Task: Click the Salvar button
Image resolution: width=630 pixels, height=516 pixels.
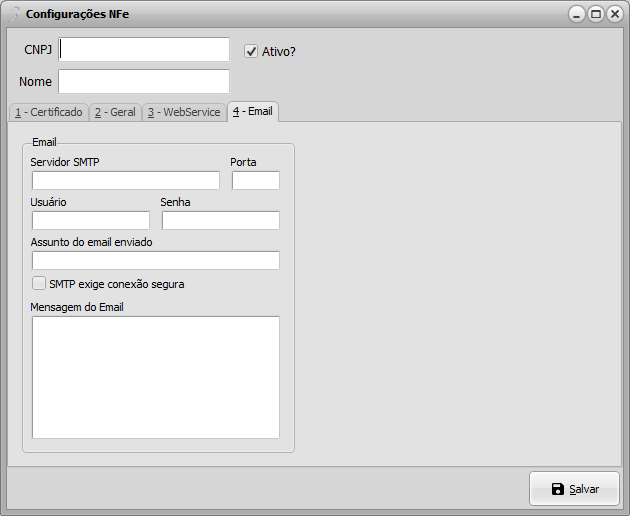Action: pyautogui.click(x=575, y=489)
